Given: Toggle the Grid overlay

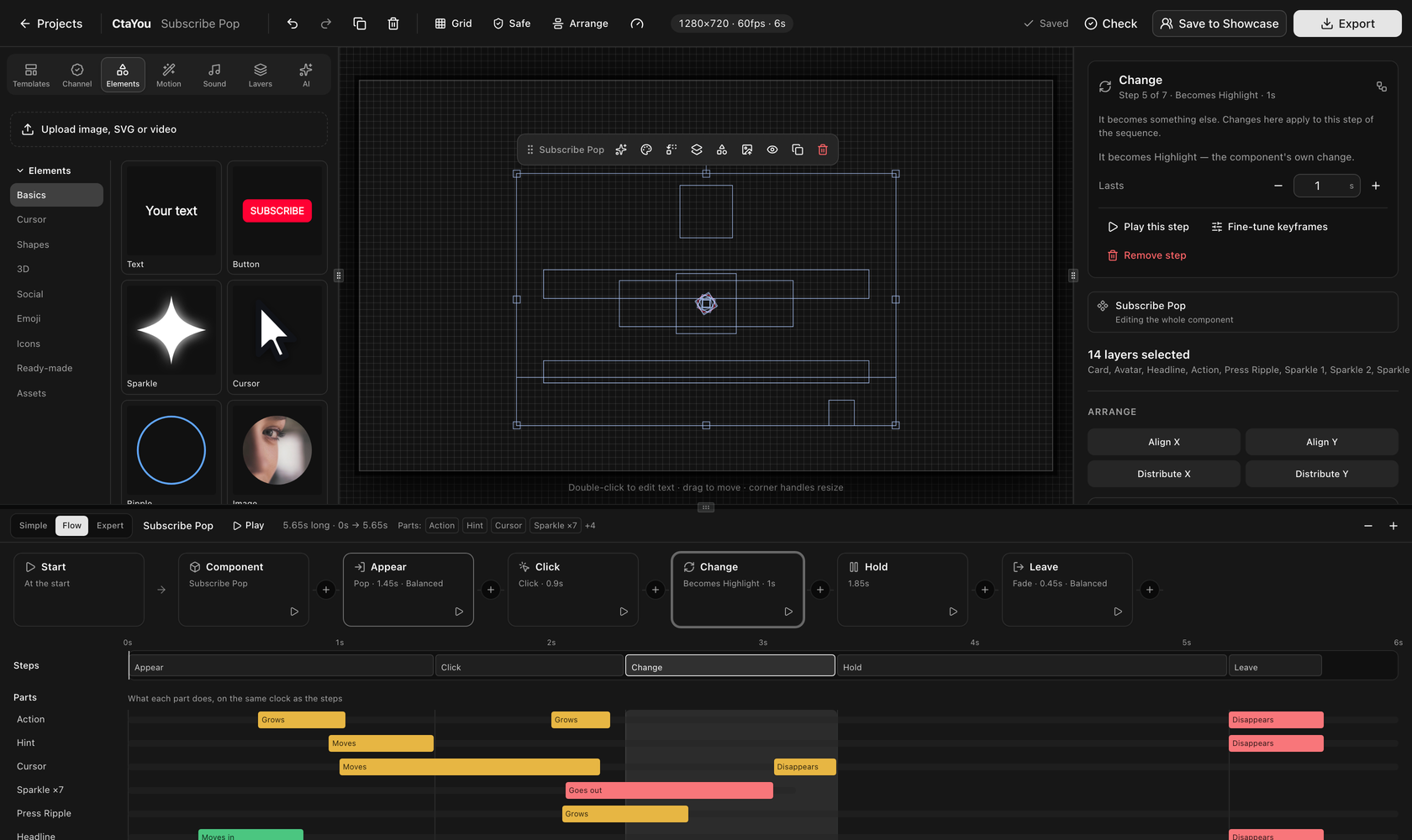Looking at the screenshot, I should 453,24.
